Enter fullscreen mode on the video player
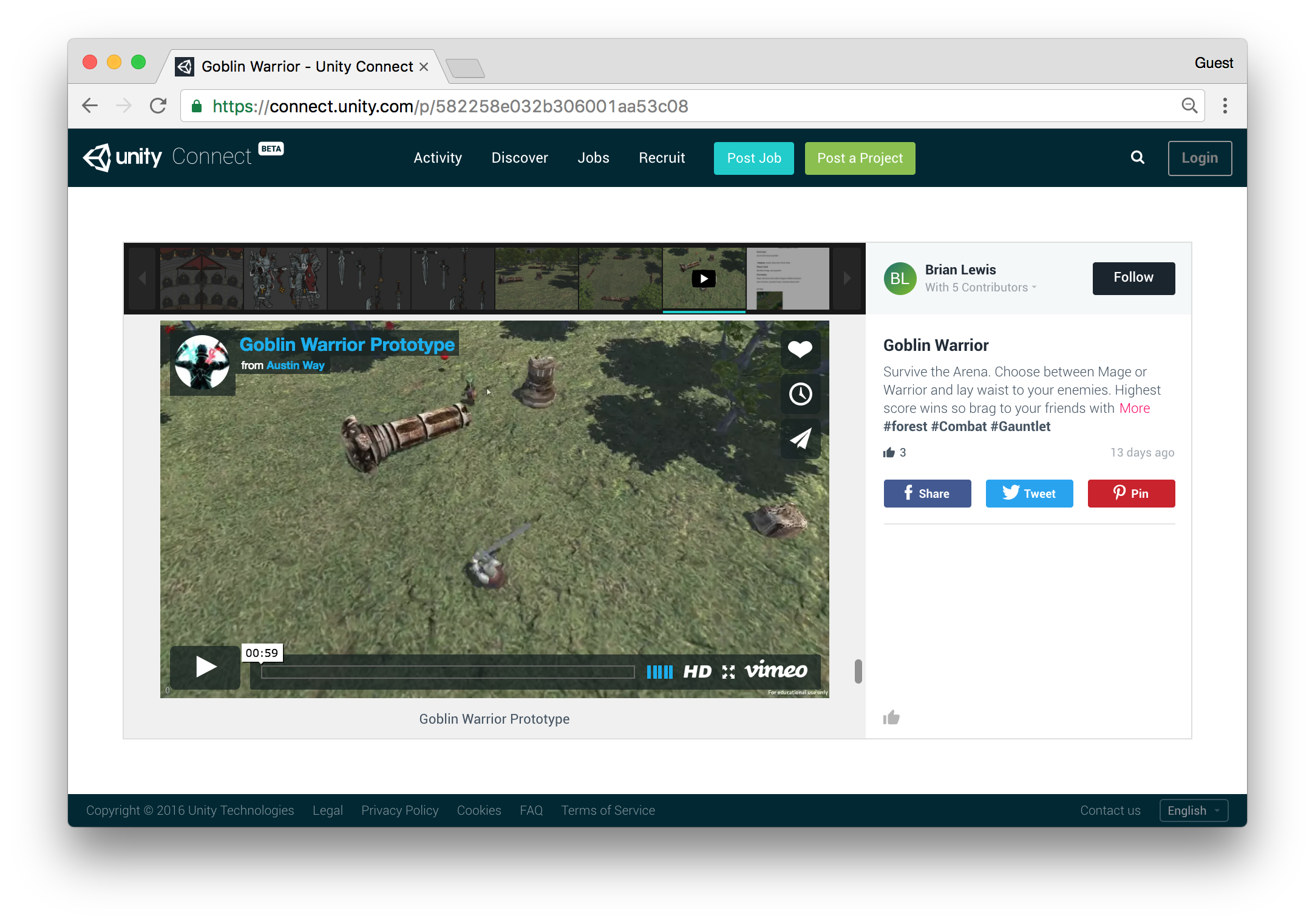 [x=727, y=672]
